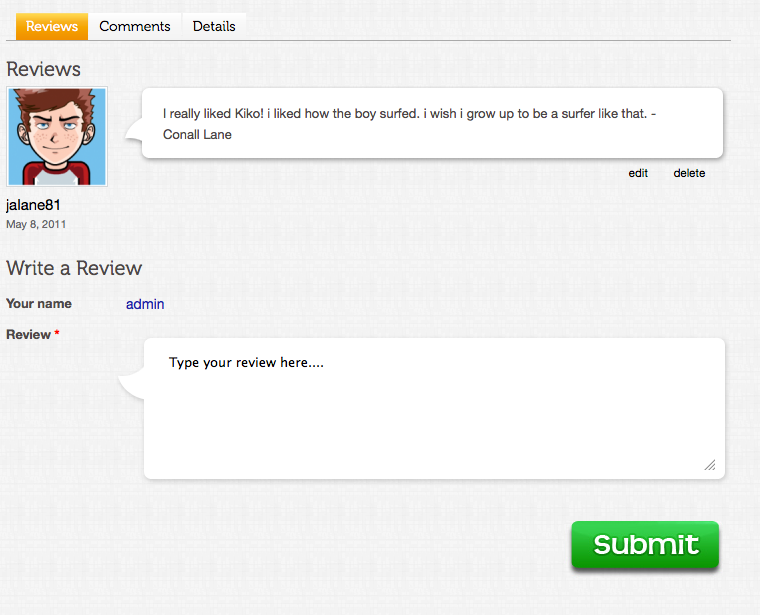The image size is (760, 615).
Task: Select the Reviews tab
Action: 52,26
